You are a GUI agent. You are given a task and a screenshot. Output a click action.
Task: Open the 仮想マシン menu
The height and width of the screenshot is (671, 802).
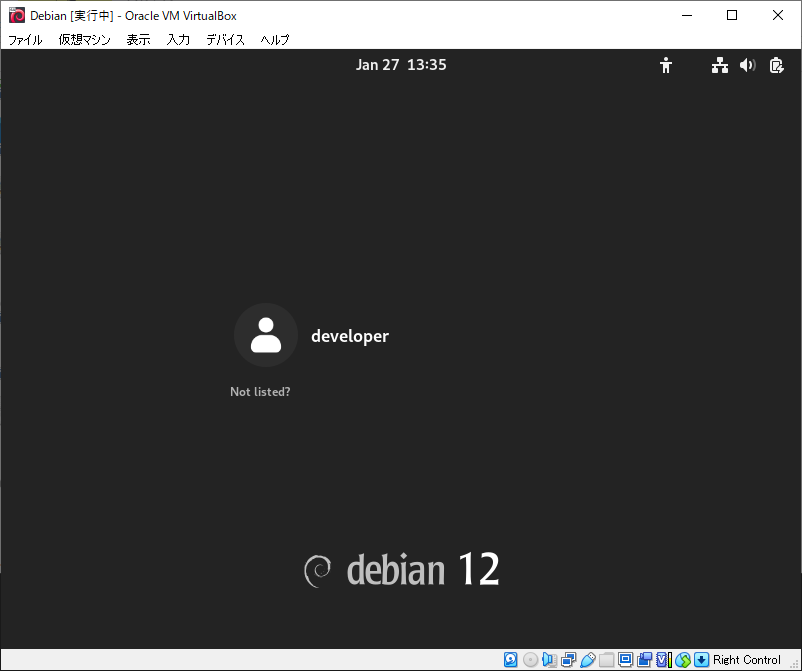[x=84, y=39]
